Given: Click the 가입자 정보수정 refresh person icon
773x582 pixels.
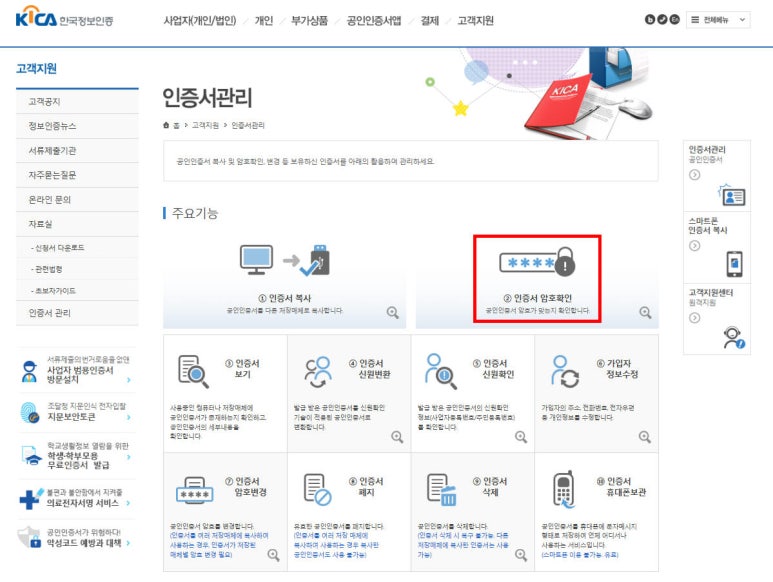Looking at the screenshot, I should 564,371.
